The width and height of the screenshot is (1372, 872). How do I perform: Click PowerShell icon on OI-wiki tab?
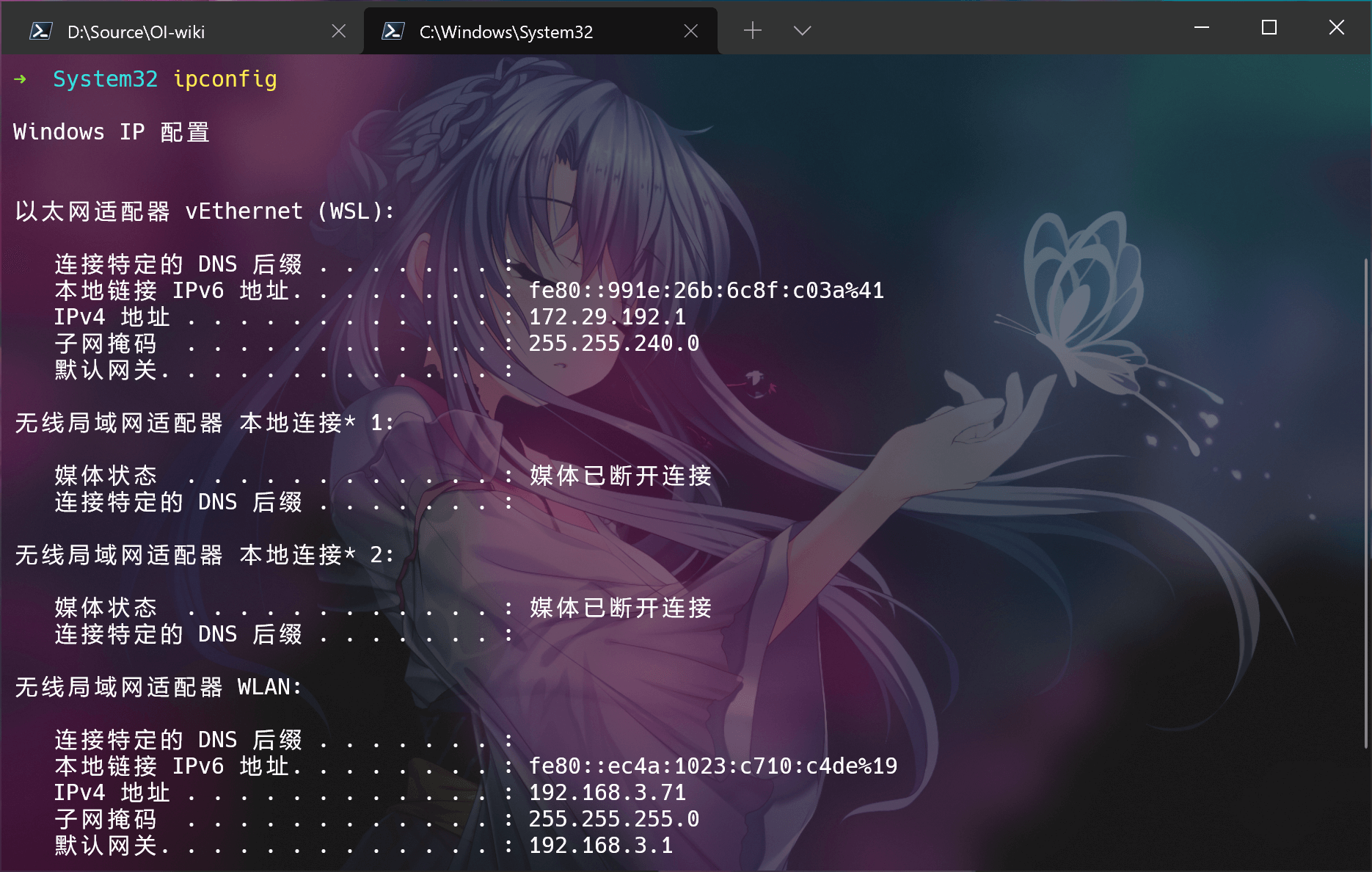coord(40,31)
